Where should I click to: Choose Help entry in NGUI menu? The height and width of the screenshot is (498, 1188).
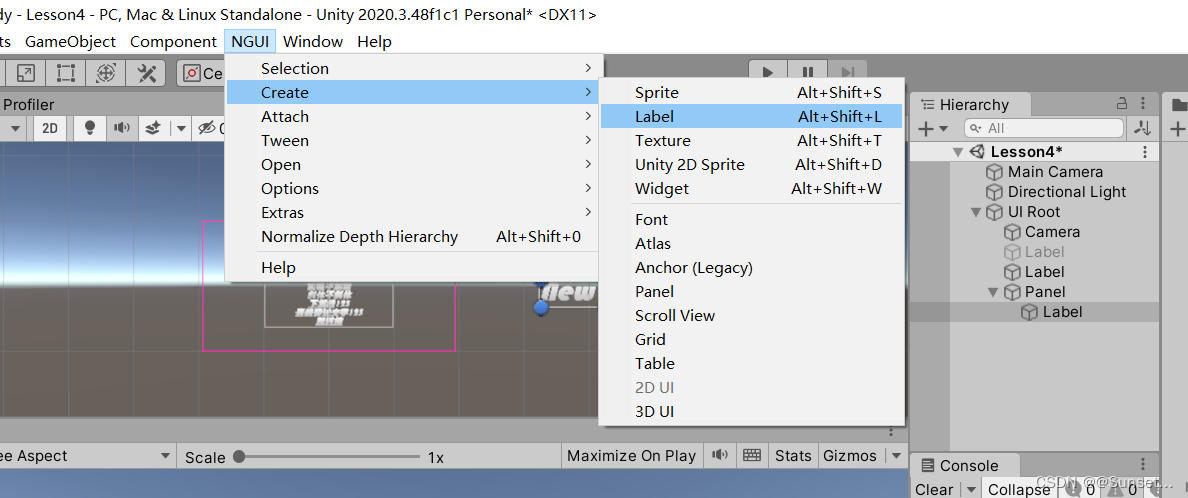click(x=414, y=268)
